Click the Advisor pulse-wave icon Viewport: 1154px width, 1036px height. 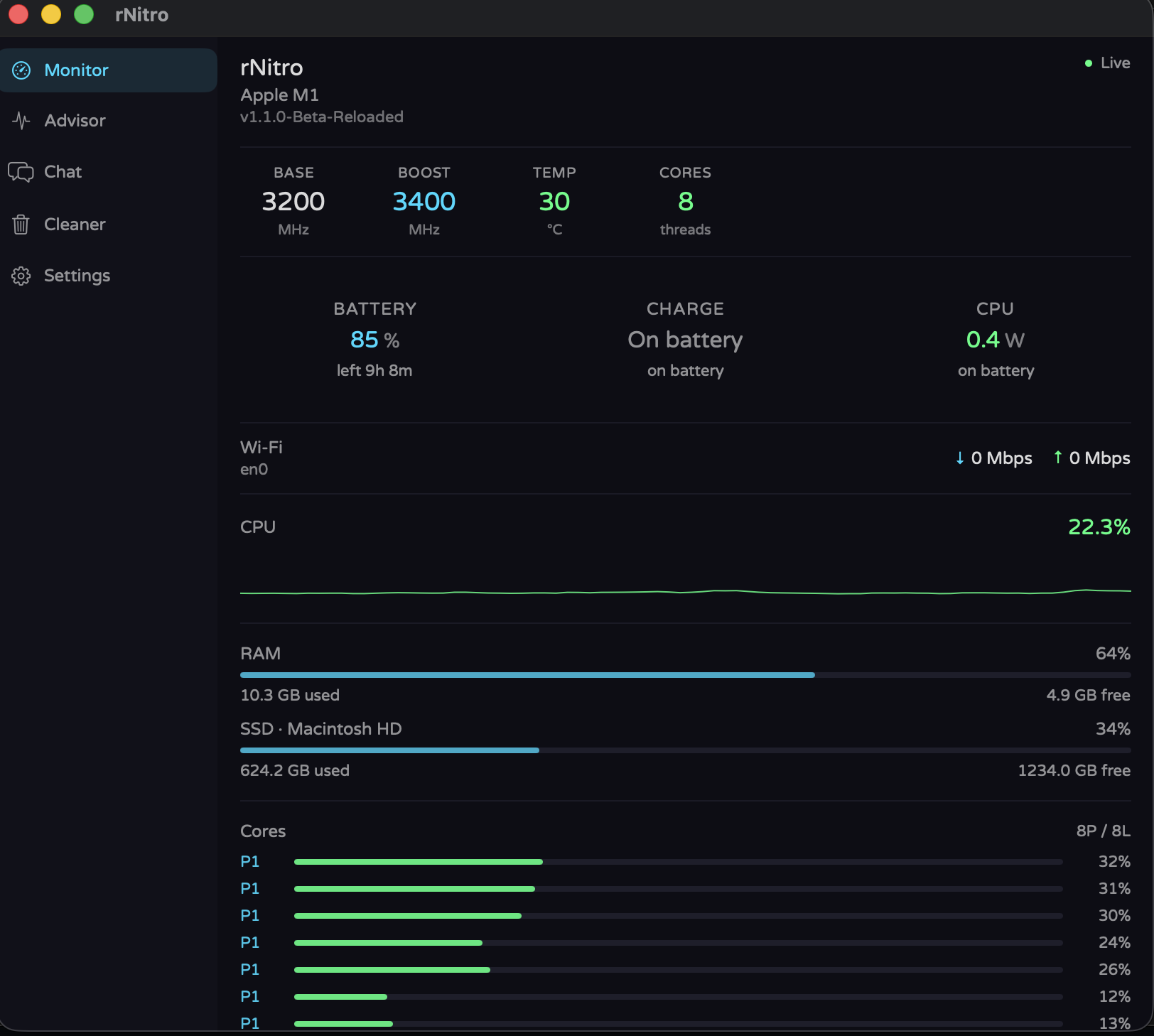(21, 121)
